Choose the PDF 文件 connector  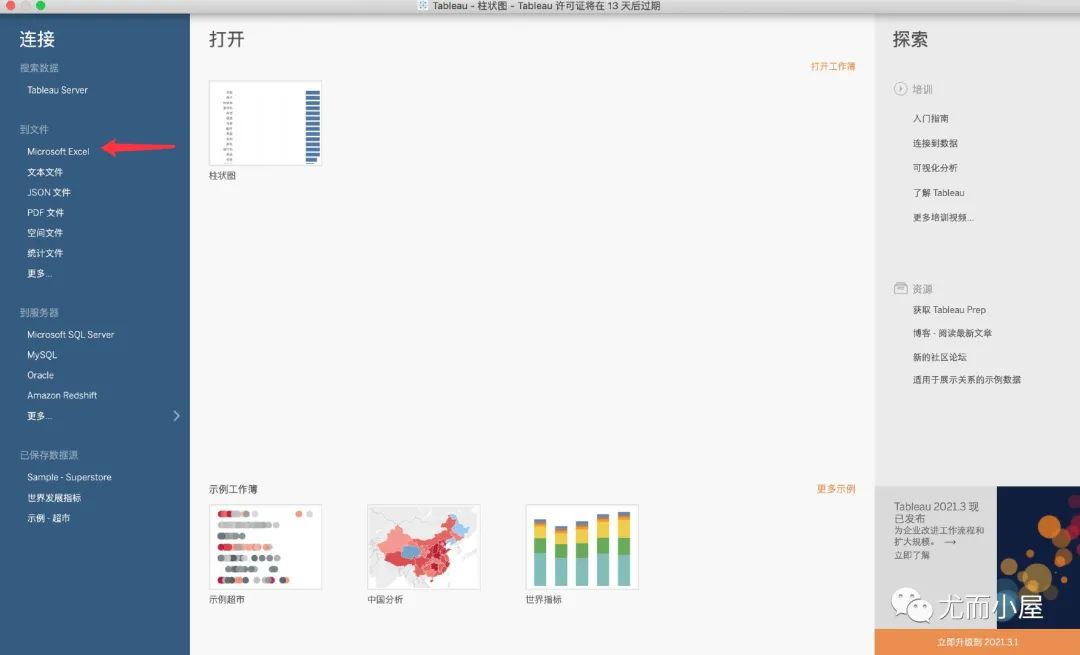[x=45, y=213]
